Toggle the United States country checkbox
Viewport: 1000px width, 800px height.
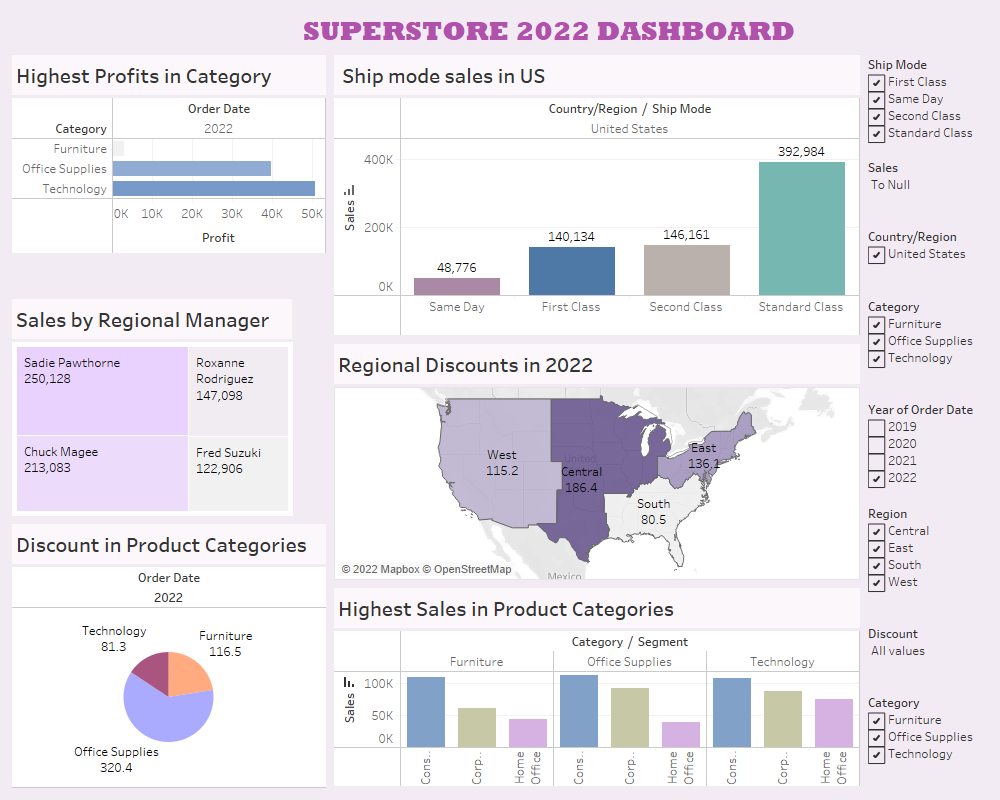point(876,255)
